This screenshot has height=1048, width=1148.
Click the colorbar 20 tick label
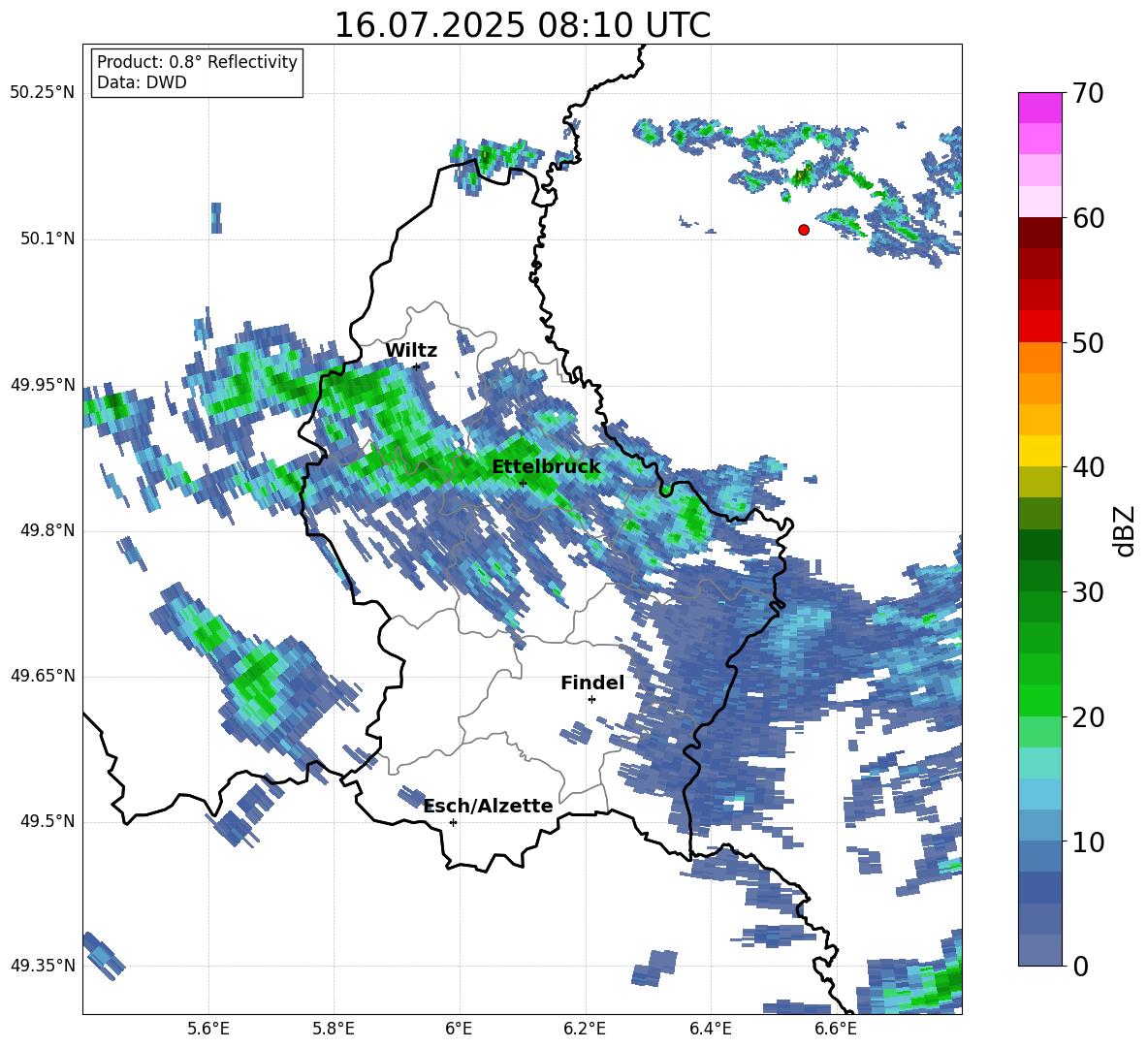(1088, 717)
